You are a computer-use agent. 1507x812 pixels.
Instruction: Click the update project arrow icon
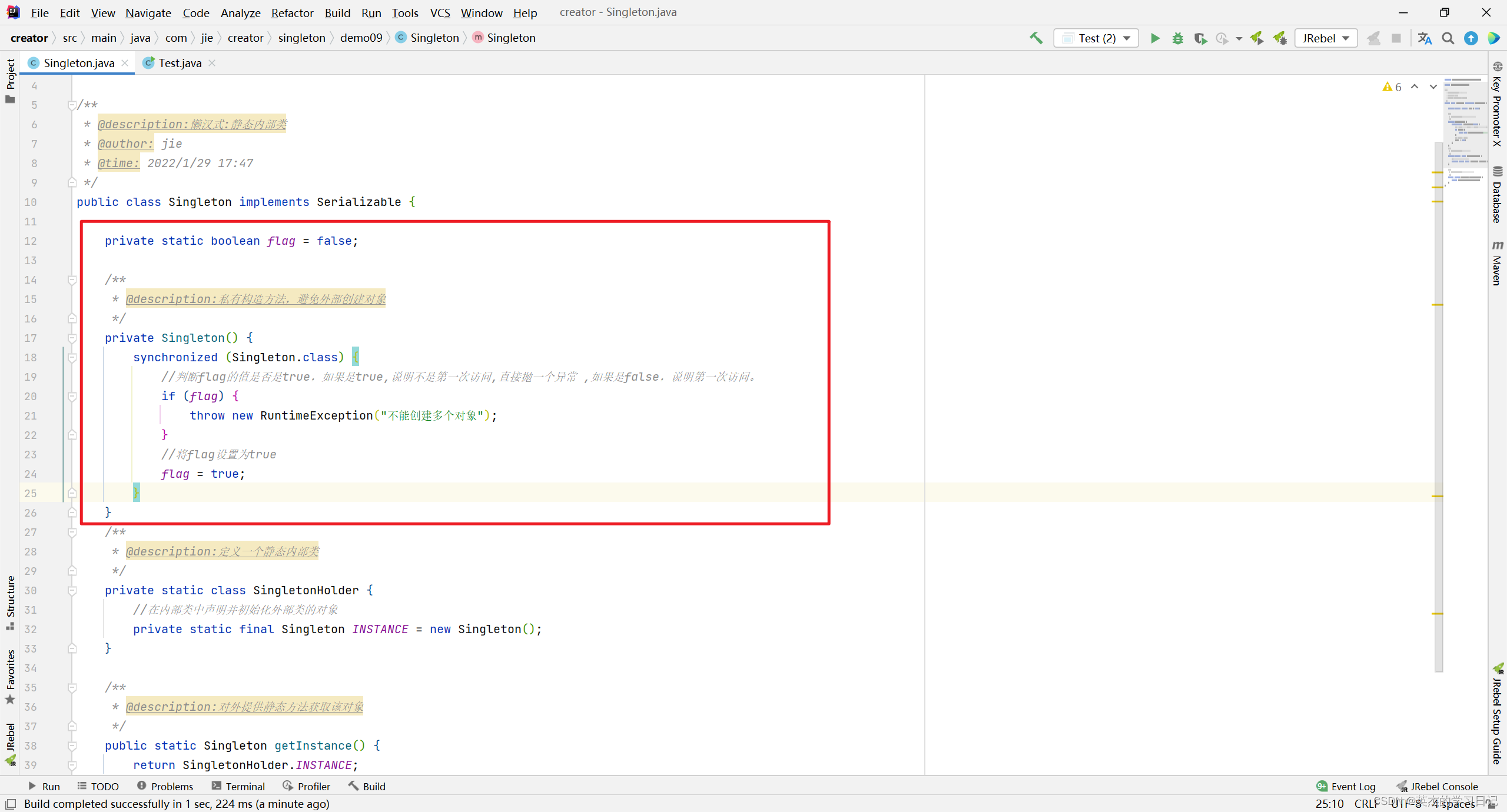click(1471, 38)
